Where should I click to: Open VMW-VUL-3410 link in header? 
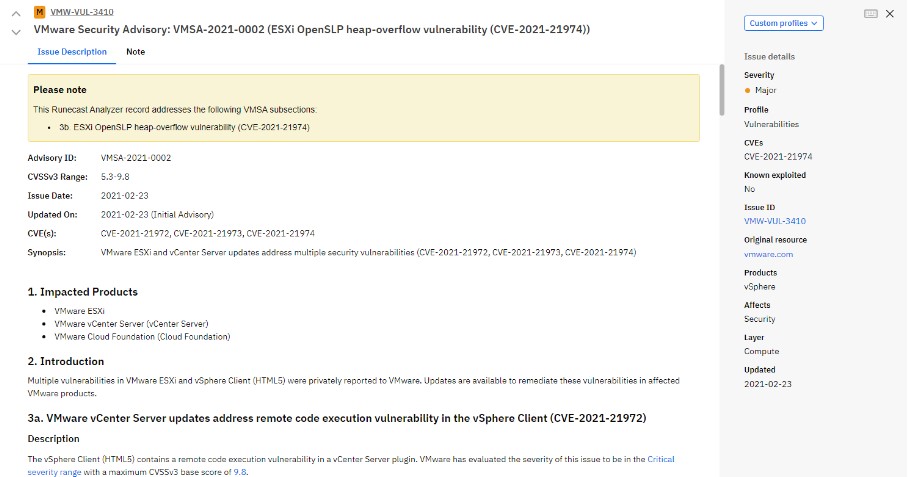82,12
